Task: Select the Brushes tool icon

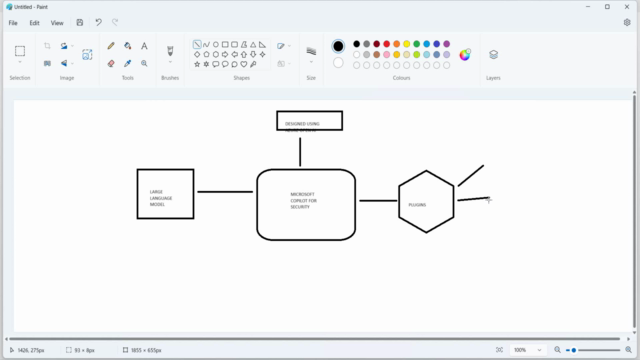Action: click(x=170, y=51)
